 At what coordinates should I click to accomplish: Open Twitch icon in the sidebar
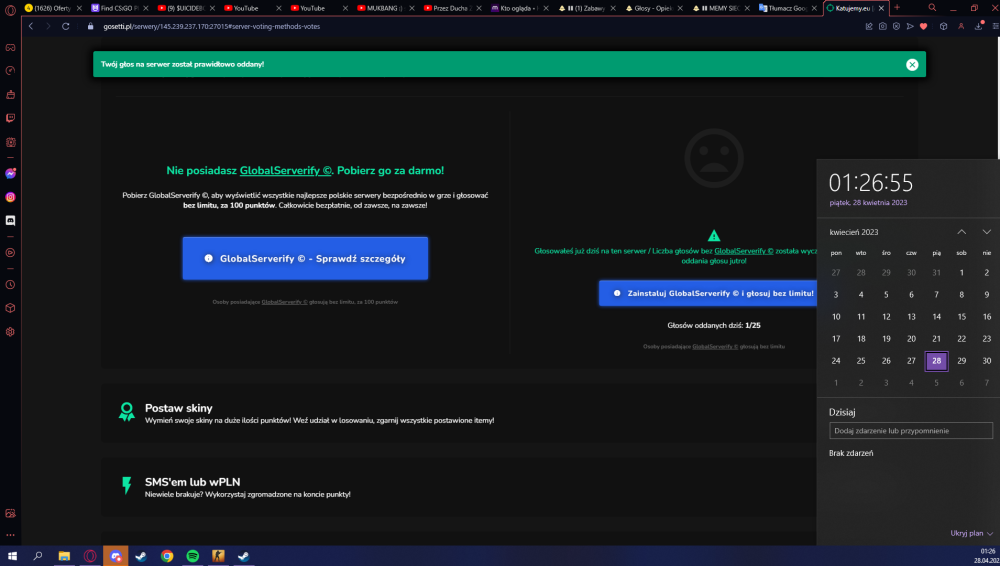(10, 118)
